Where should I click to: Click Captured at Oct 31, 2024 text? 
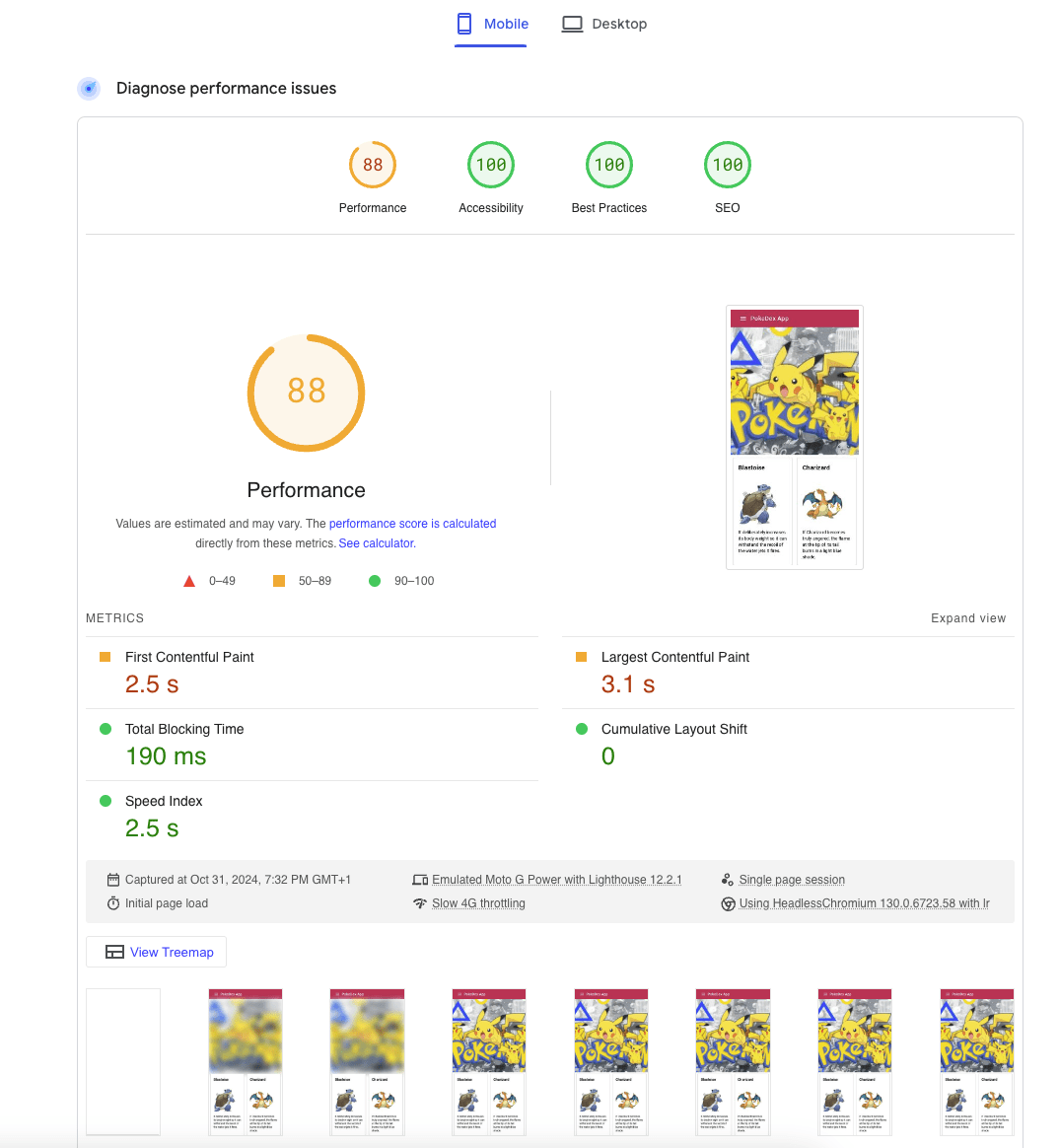coord(238,880)
